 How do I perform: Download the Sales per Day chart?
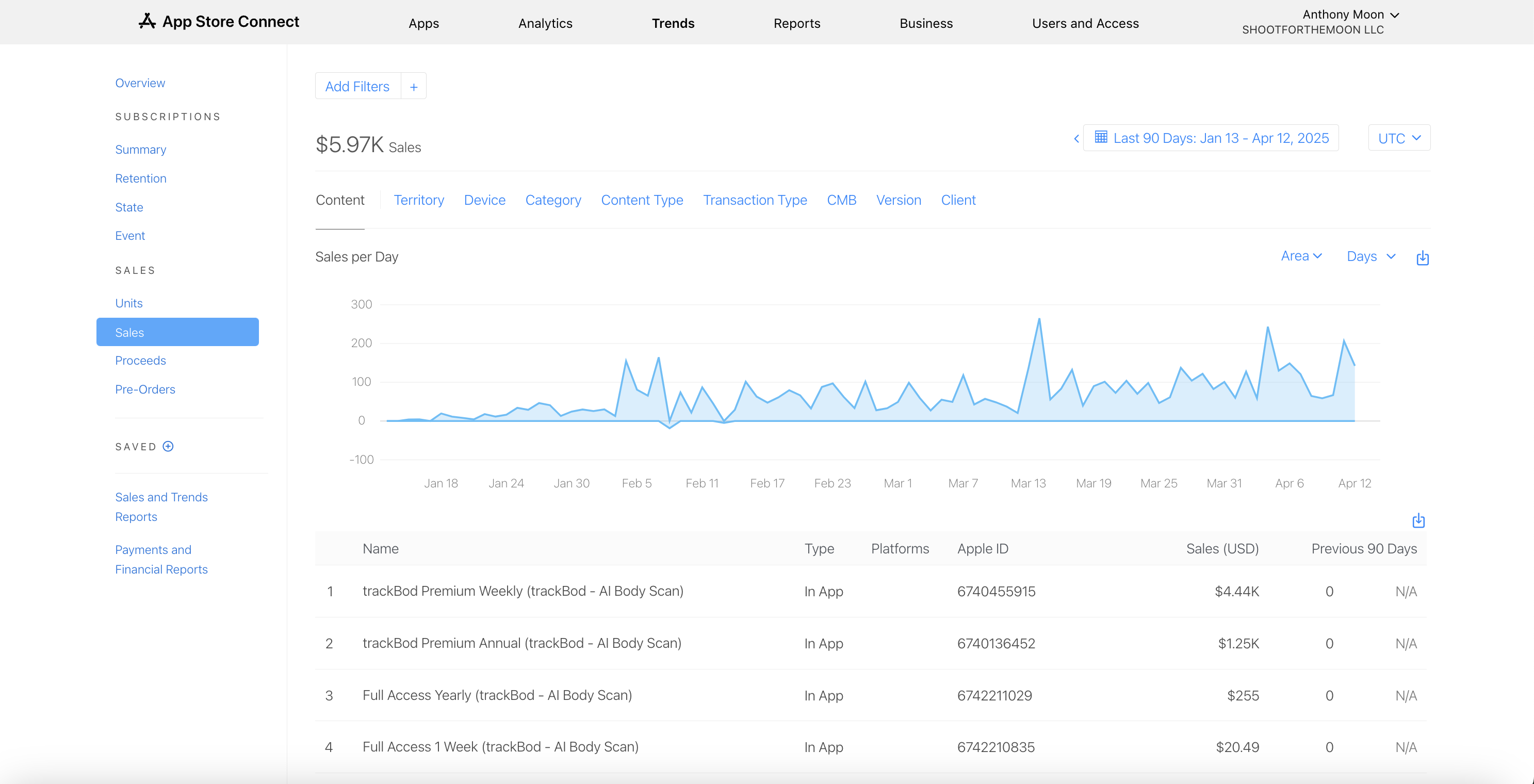[1423, 258]
